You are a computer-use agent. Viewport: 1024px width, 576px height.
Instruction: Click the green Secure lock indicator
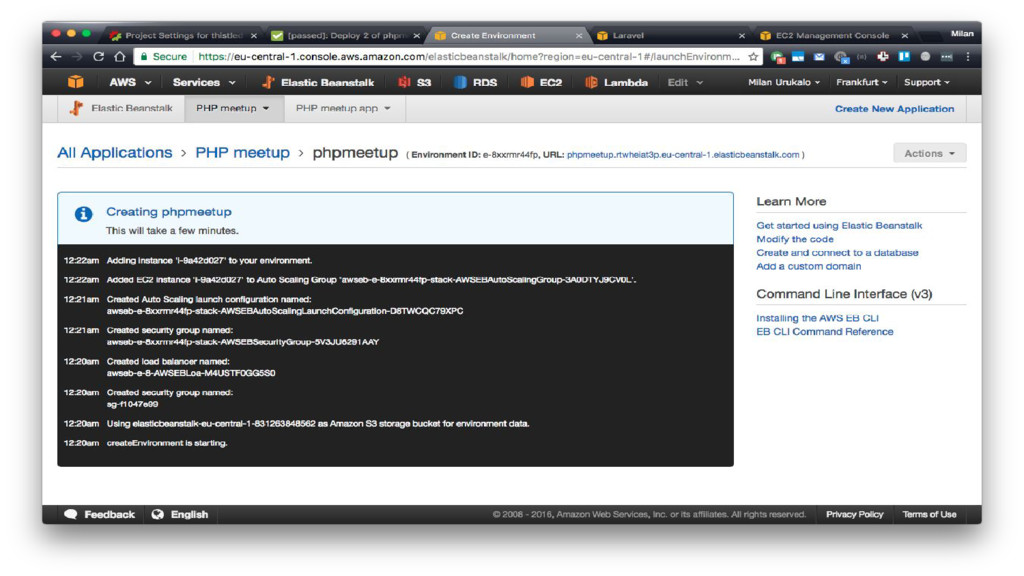click(163, 57)
